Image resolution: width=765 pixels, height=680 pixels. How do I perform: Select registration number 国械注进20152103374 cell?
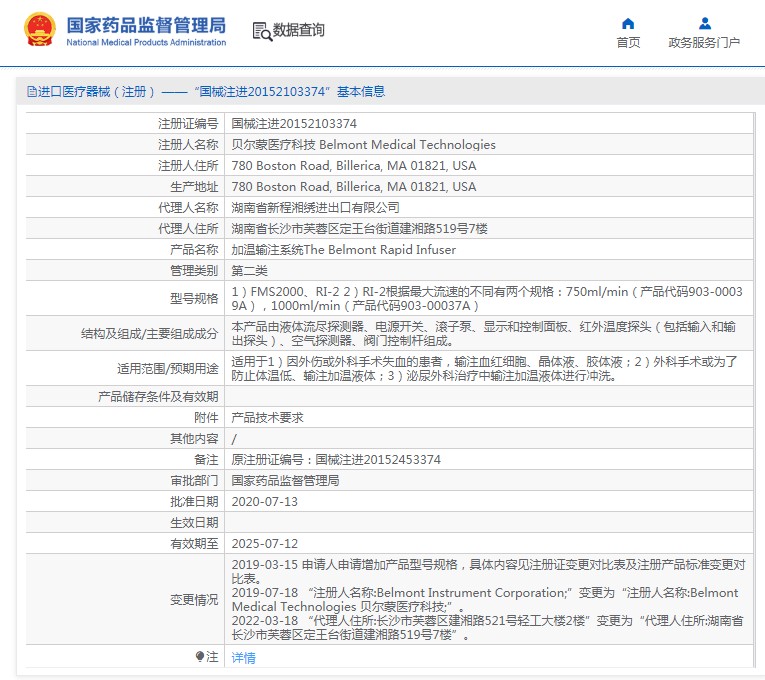click(x=294, y=123)
